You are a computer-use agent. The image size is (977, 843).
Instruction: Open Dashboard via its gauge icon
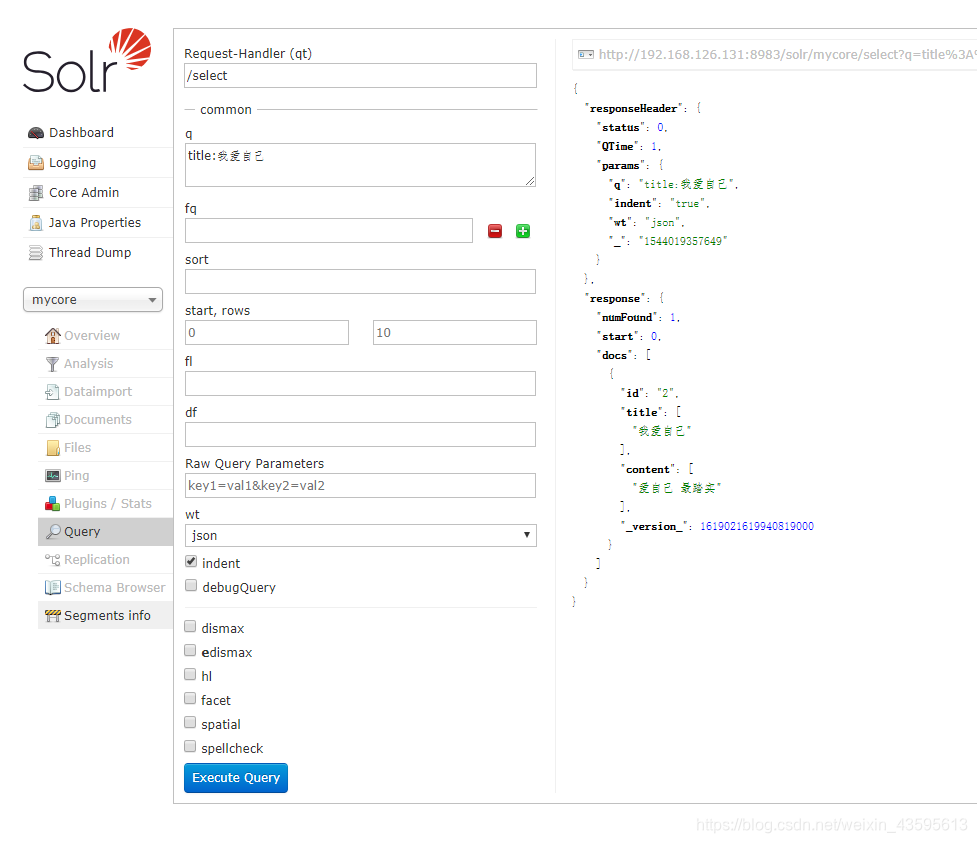click(36, 133)
